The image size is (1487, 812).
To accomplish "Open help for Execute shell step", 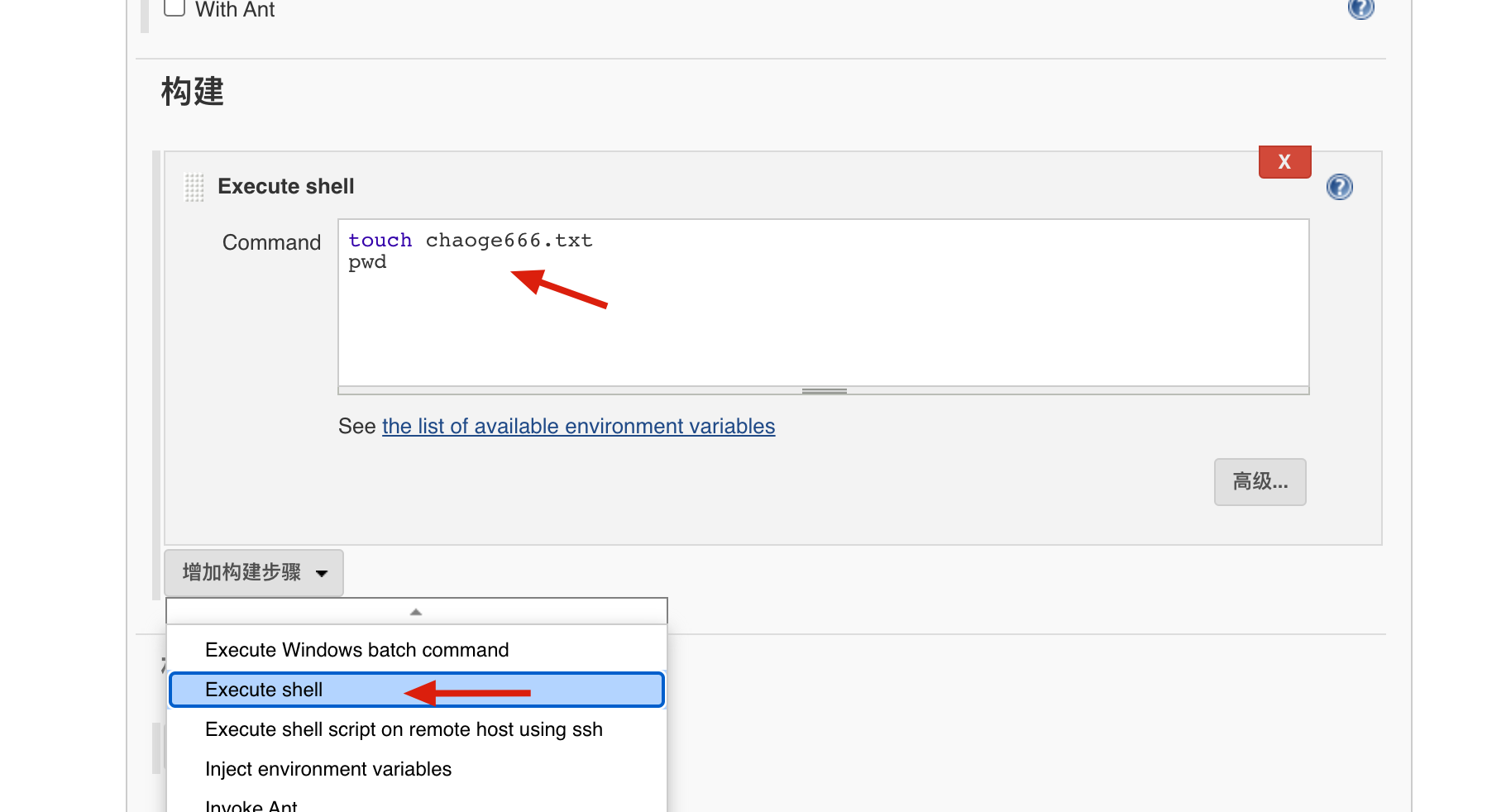I will [1339, 187].
